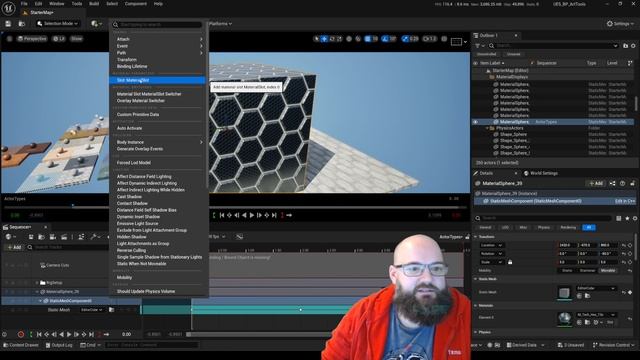Jump to sequence start in bottom transport

(39, 334)
